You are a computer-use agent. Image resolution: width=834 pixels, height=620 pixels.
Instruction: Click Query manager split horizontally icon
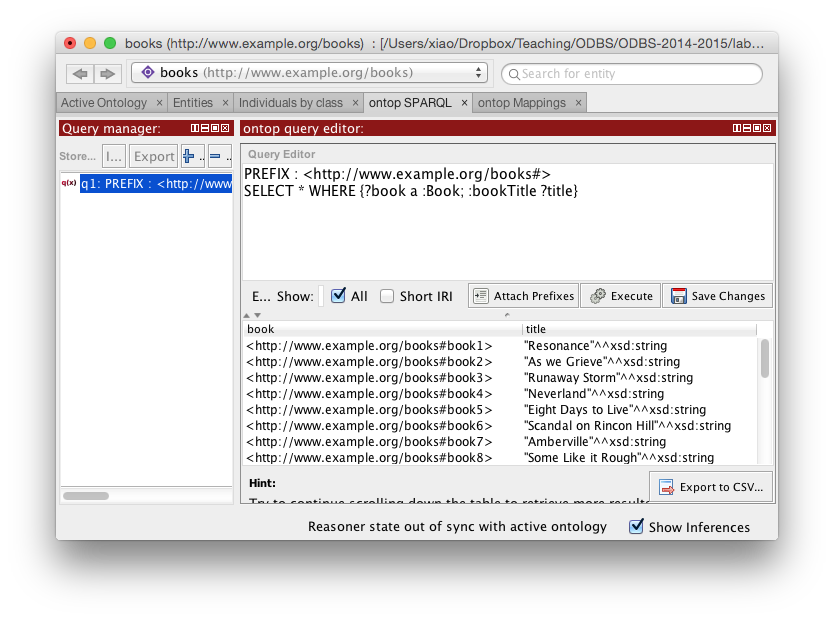[205, 128]
